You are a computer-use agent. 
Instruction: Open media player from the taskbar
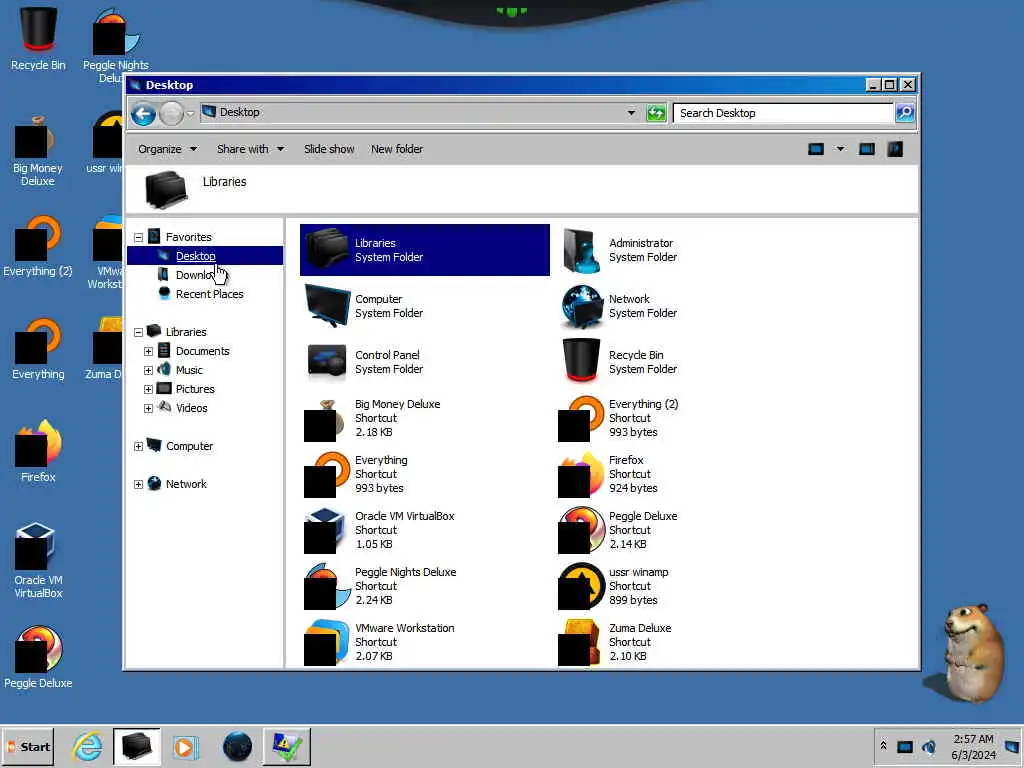(185, 746)
